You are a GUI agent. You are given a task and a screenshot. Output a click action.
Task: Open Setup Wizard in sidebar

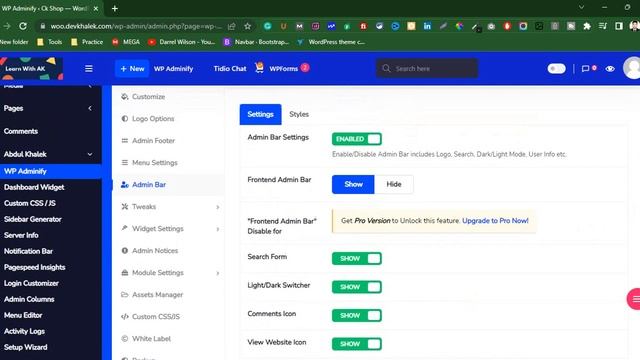click(x=26, y=347)
